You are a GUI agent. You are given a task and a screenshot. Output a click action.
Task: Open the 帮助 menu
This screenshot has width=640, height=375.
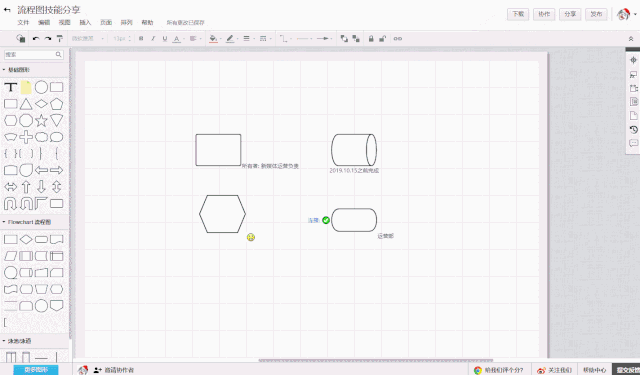[147, 22]
